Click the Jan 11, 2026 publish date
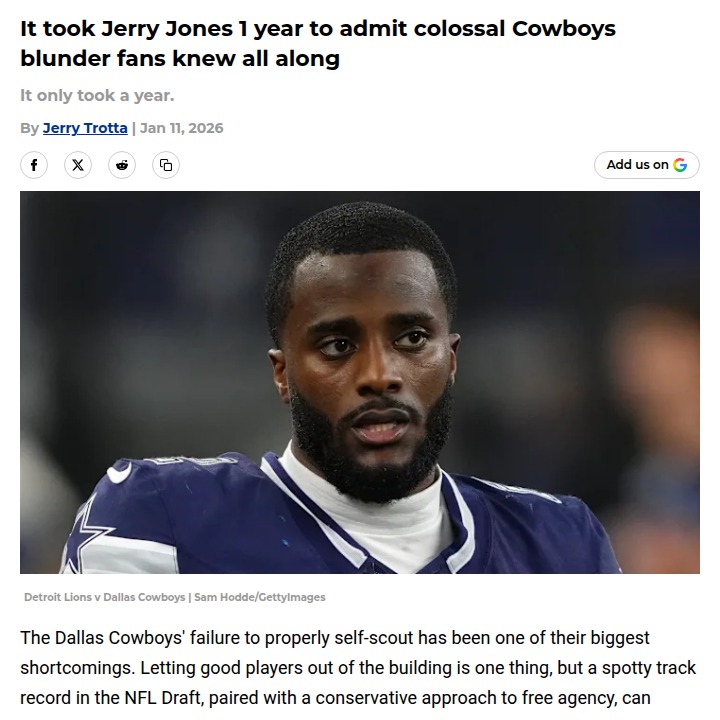This screenshot has width=720, height=720. click(181, 128)
